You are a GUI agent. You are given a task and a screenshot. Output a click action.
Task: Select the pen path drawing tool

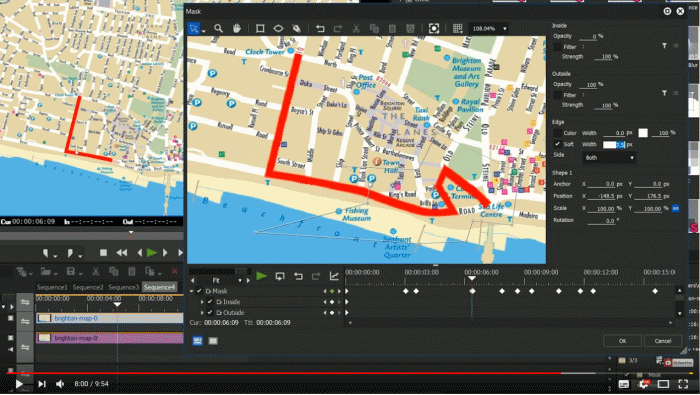tap(296, 29)
